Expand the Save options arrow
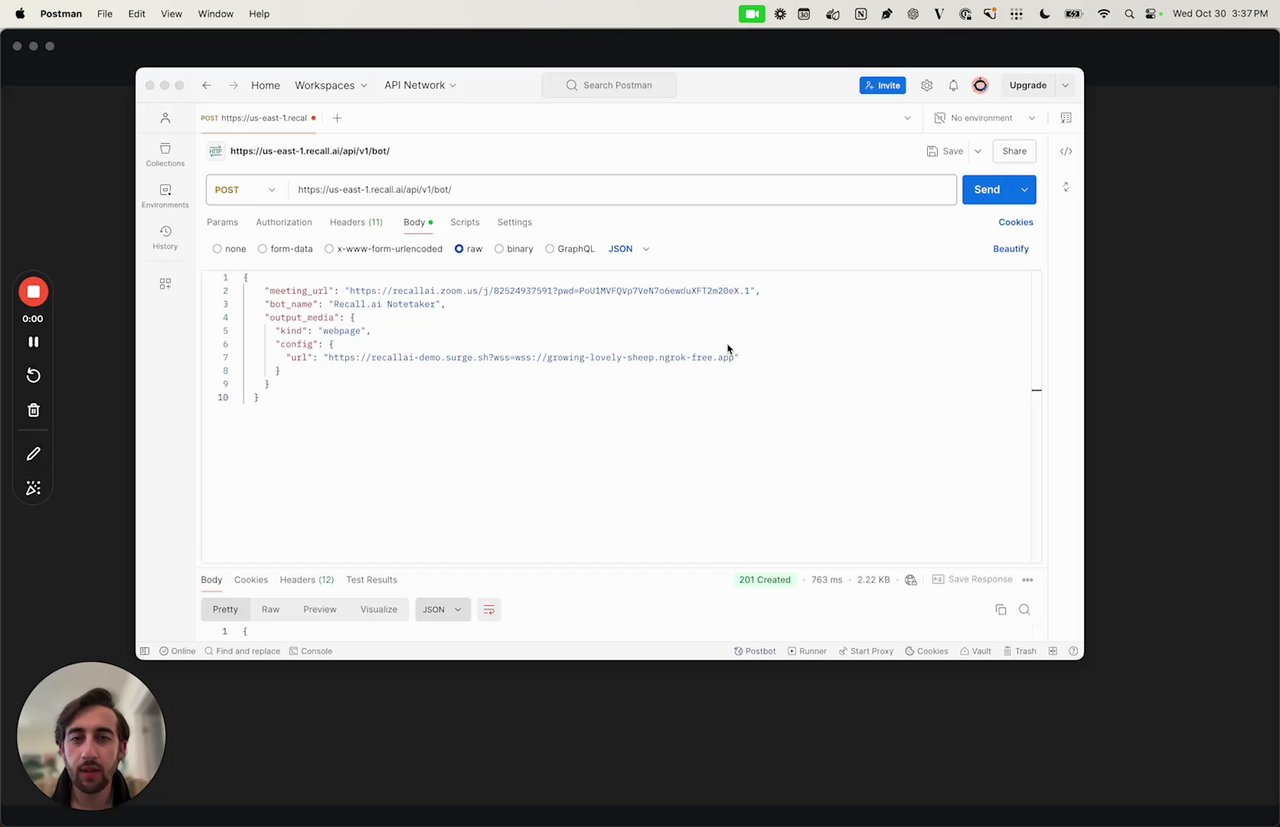 point(978,151)
